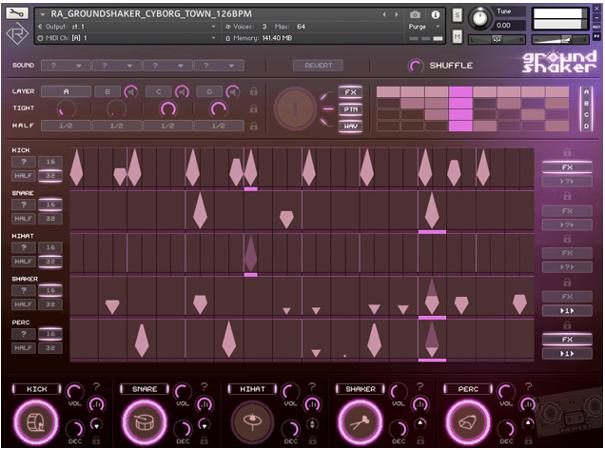Click the Kontakt wrench icon at top left
Viewport: 605px width, 450px height.
pos(17,13)
